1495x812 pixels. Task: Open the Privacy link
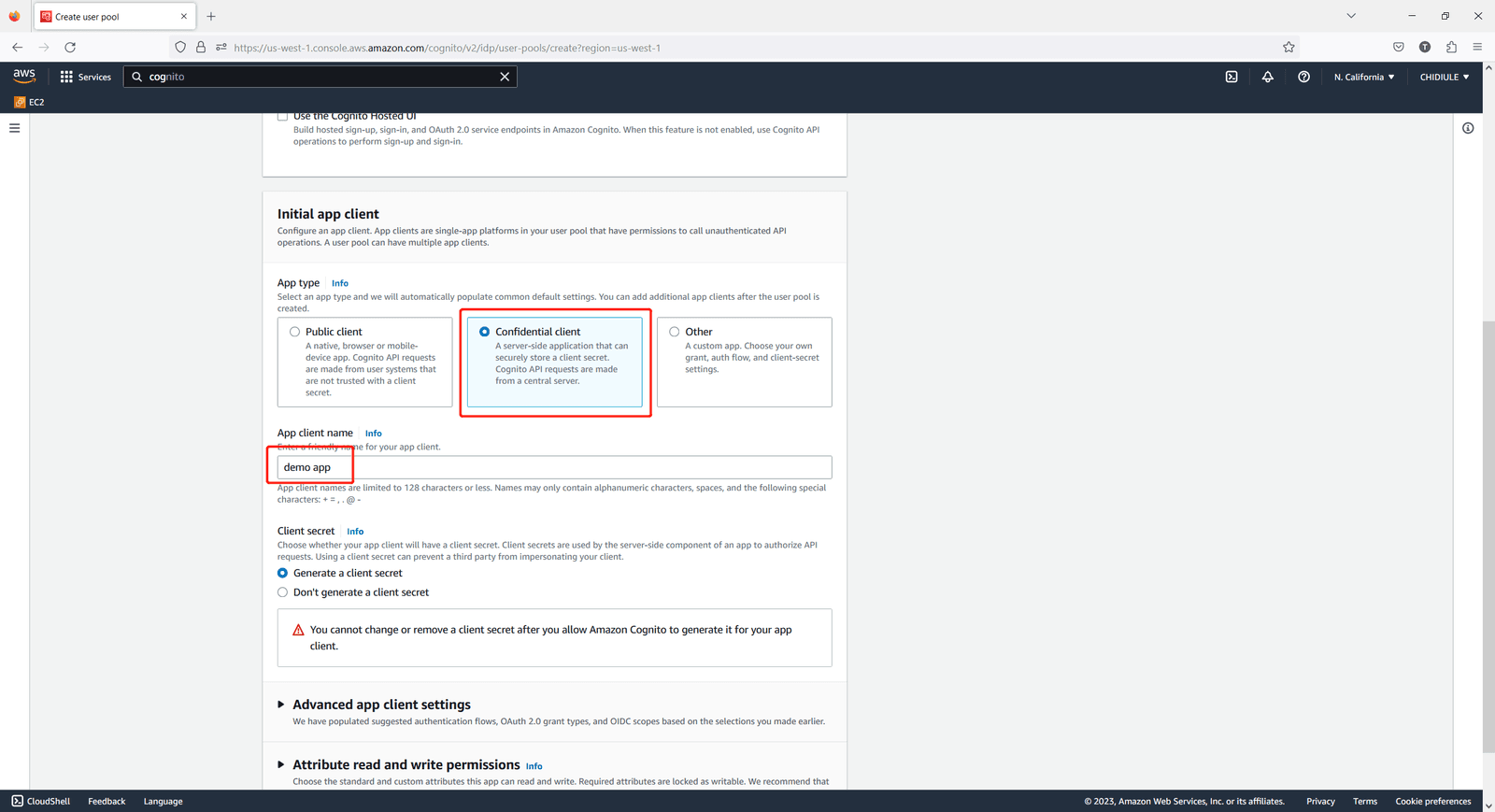tap(1320, 801)
